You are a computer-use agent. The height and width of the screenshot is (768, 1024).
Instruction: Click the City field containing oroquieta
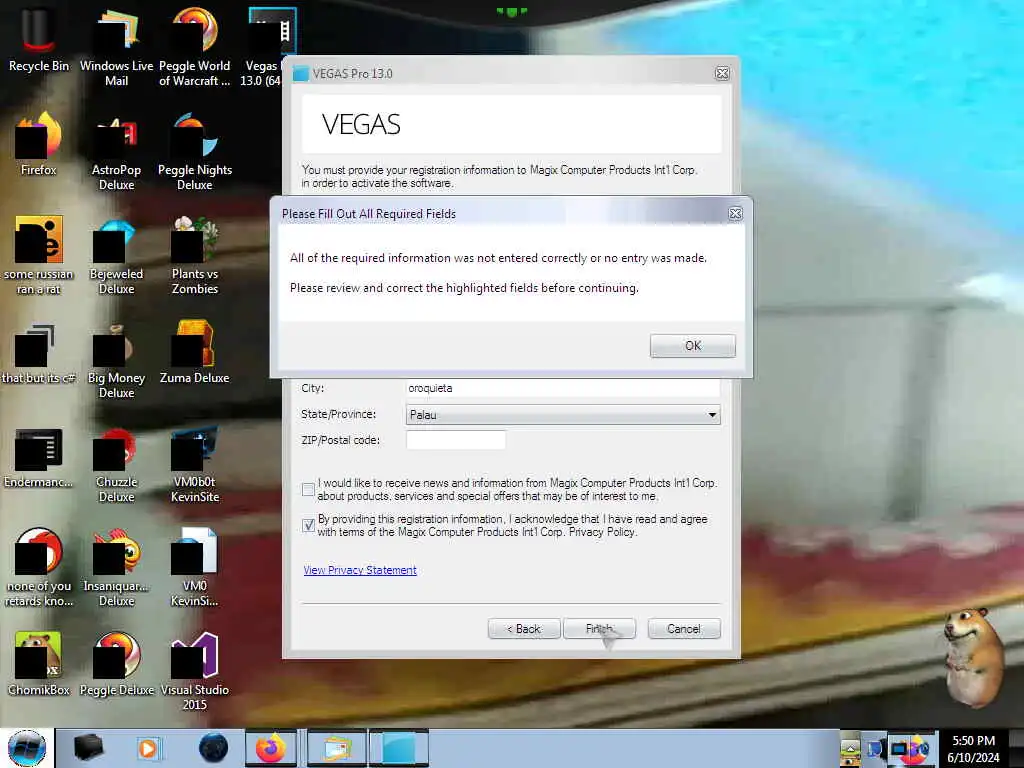tap(563, 388)
